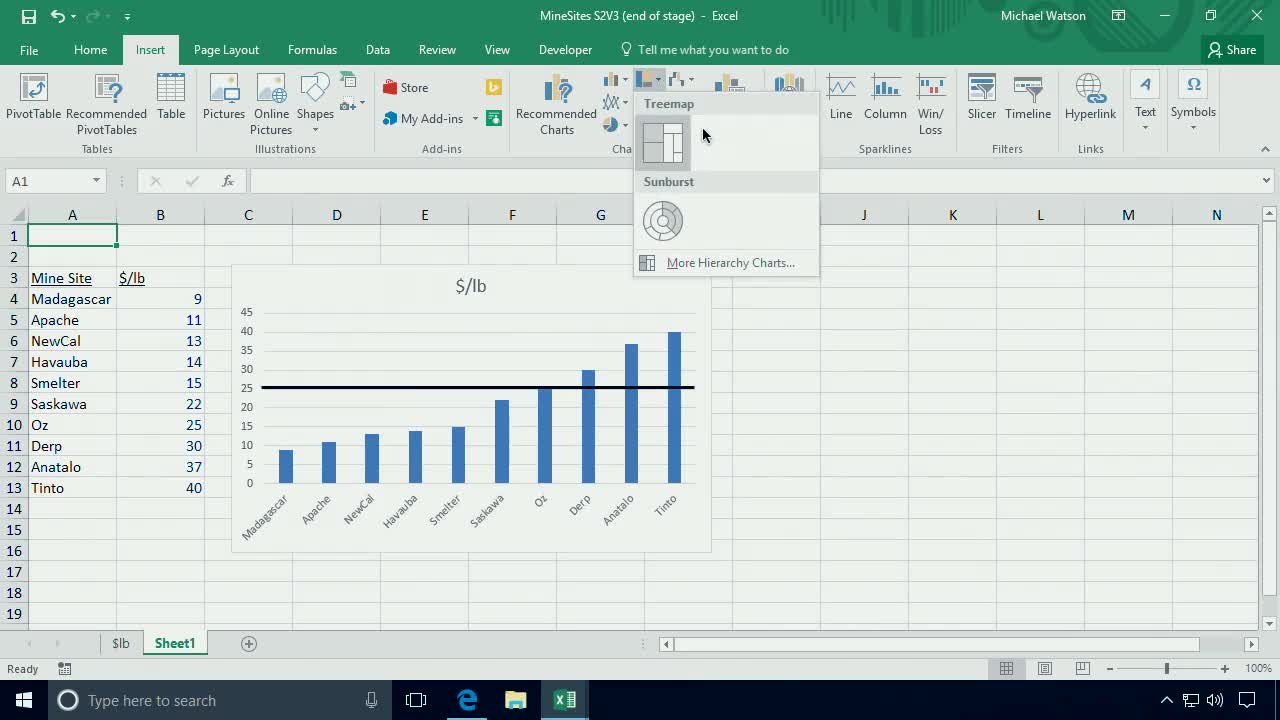Insert a PivotTable

(33, 97)
